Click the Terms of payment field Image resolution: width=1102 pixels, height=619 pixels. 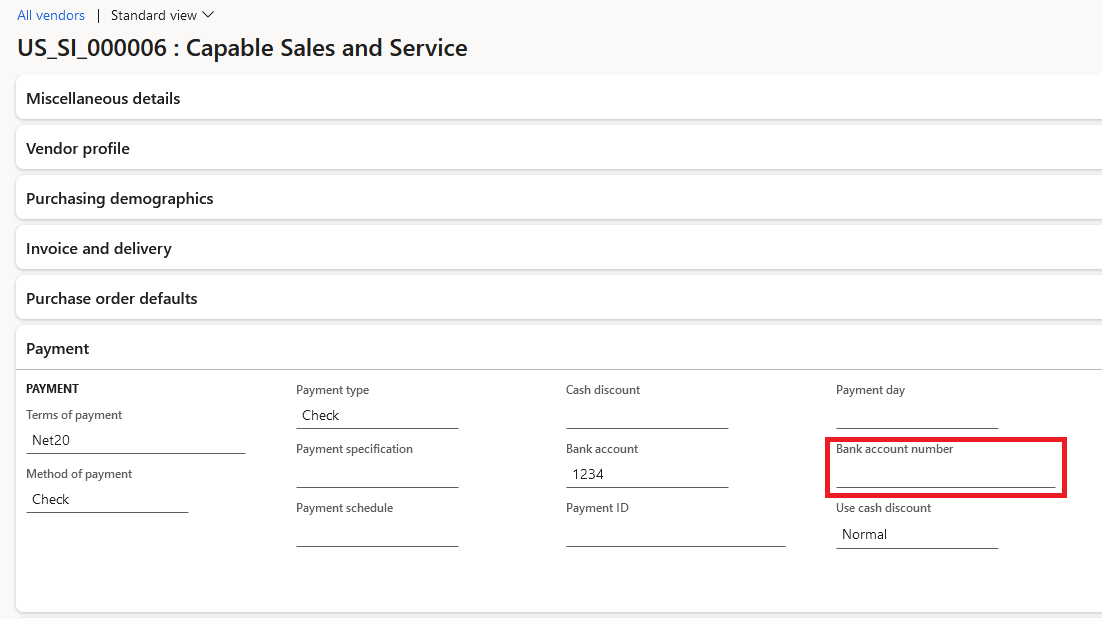tap(136, 441)
